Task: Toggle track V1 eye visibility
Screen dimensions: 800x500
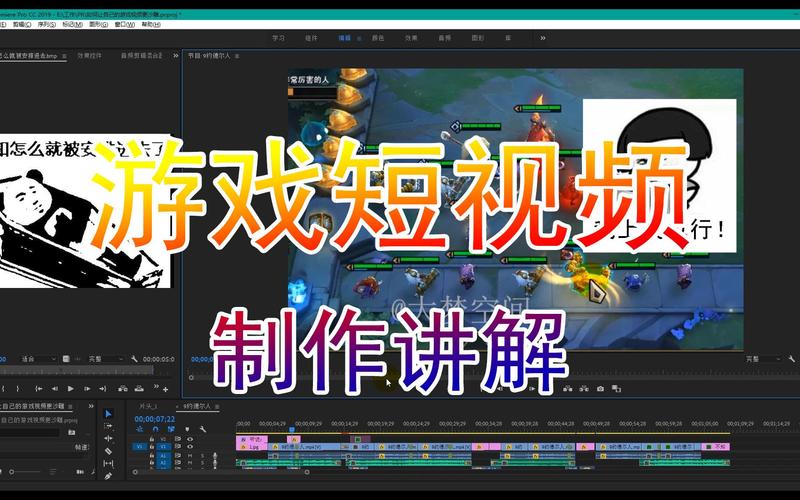Action: pyautogui.click(x=190, y=447)
